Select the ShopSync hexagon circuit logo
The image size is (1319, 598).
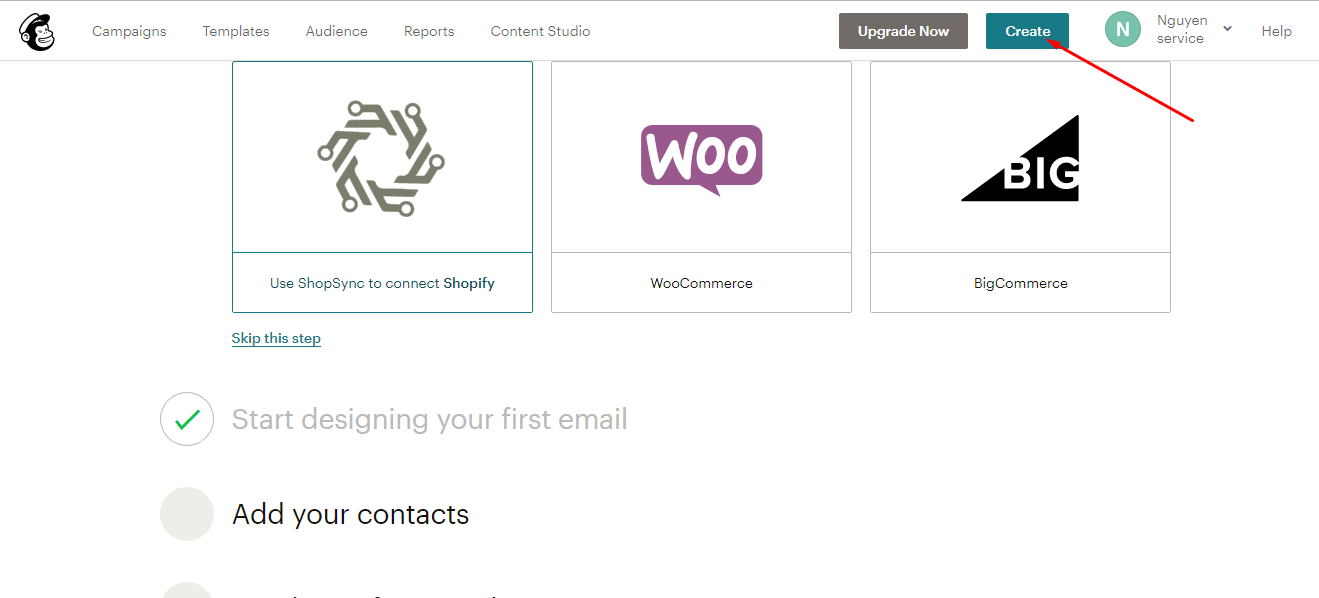(x=381, y=158)
